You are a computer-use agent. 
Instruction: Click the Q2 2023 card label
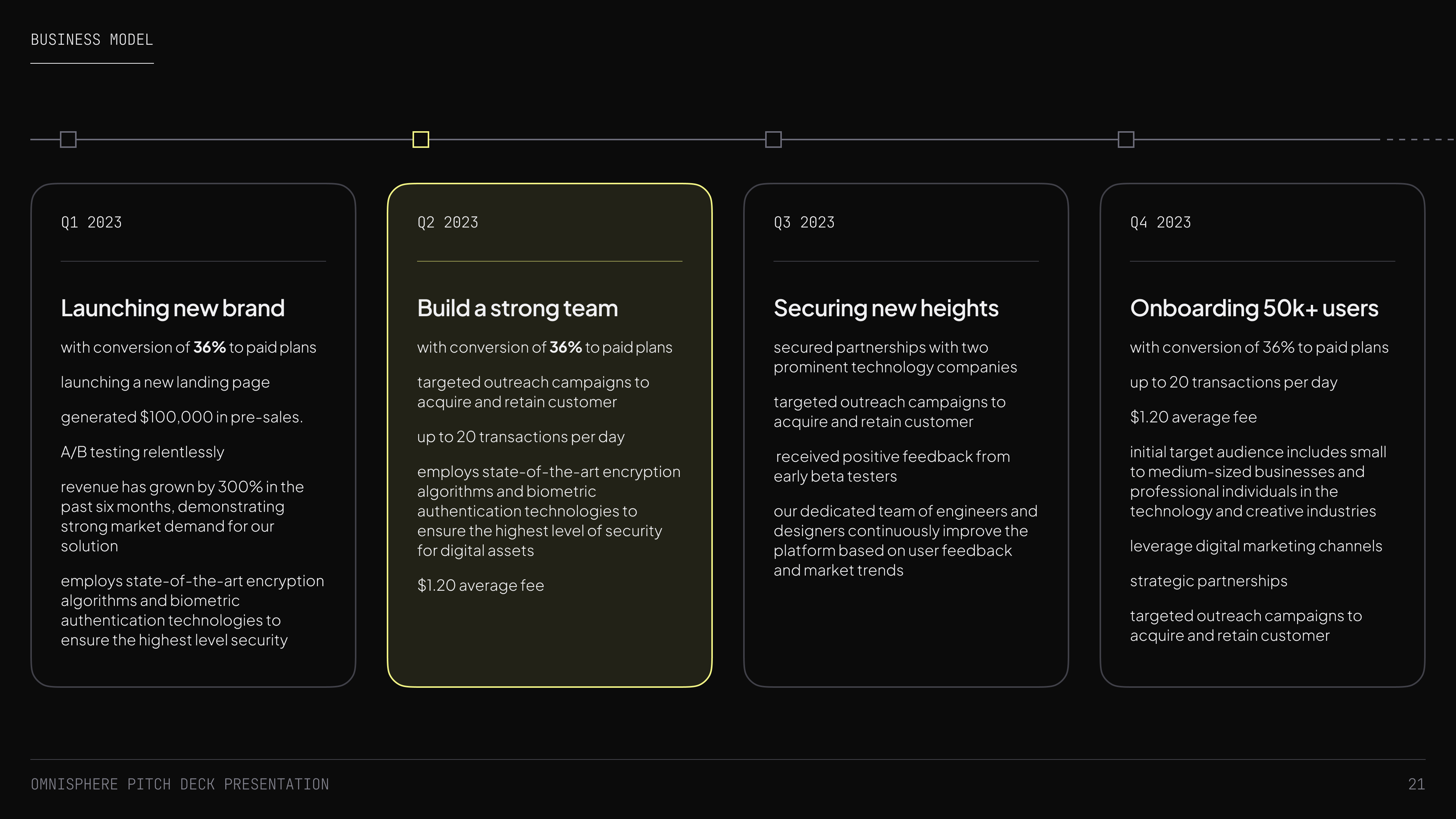(448, 222)
